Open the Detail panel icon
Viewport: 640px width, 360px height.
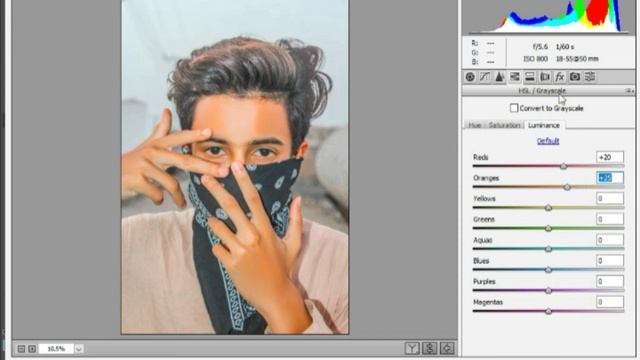click(500, 77)
